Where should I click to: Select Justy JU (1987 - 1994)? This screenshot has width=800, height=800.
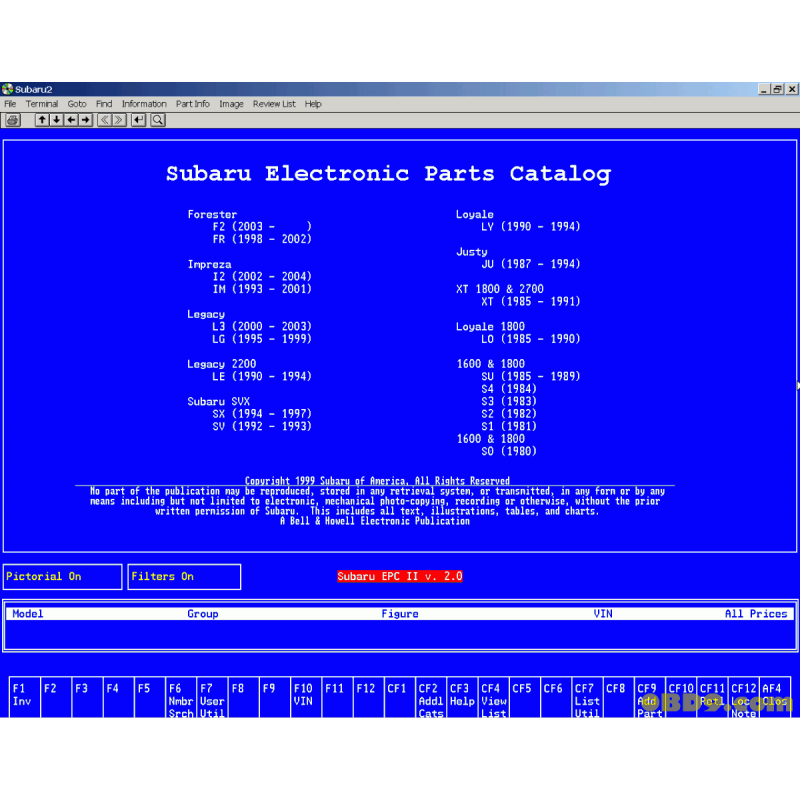tap(531, 264)
